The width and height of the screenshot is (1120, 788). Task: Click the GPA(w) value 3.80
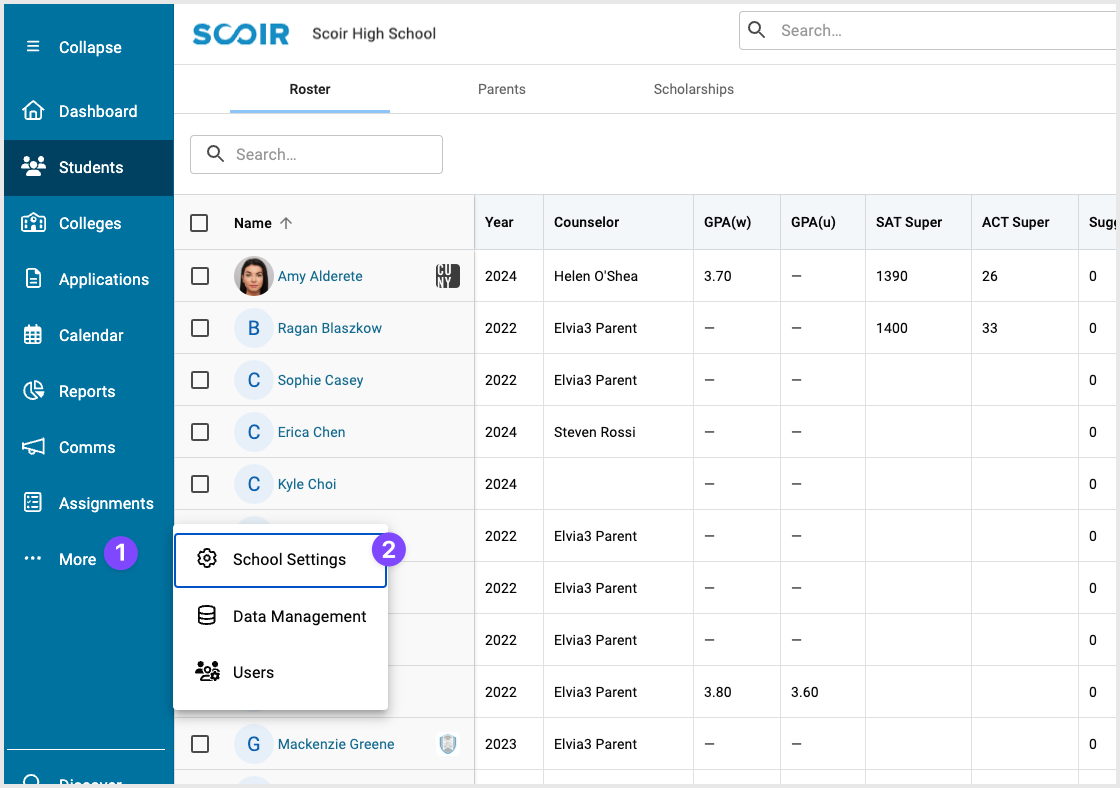click(717, 692)
